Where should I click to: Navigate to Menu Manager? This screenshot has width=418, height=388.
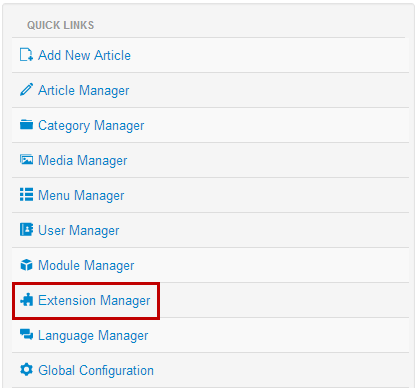tap(81, 196)
